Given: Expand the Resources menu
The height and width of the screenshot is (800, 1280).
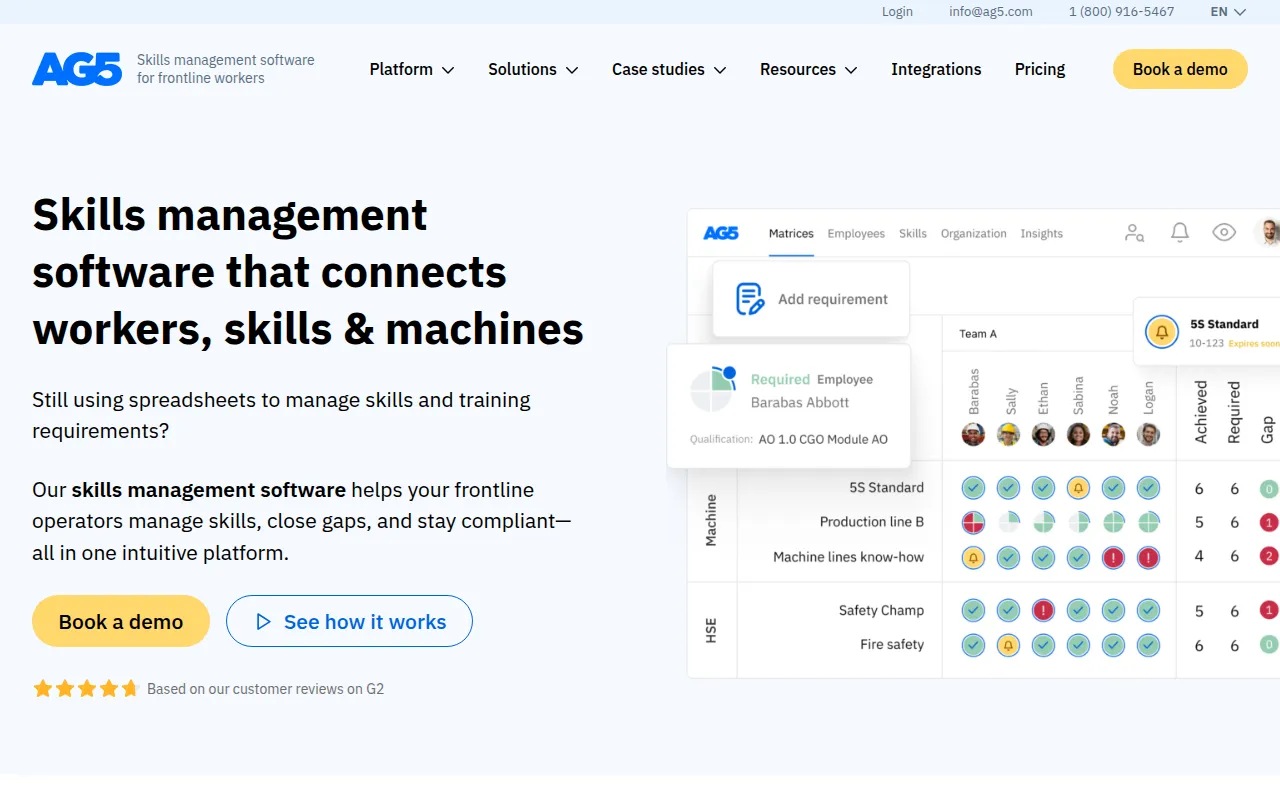Looking at the screenshot, I should pyautogui.click(x=809, y=69).
